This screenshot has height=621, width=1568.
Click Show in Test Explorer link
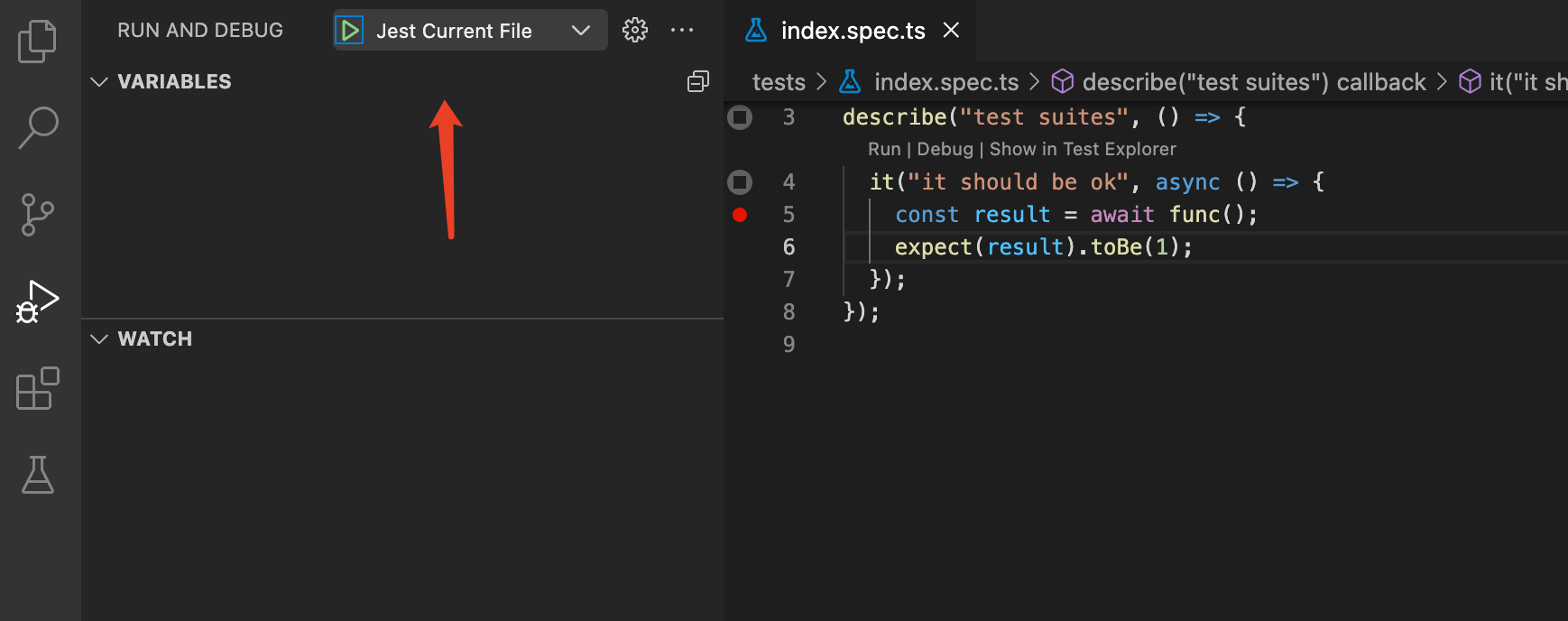coord(1083,150)
